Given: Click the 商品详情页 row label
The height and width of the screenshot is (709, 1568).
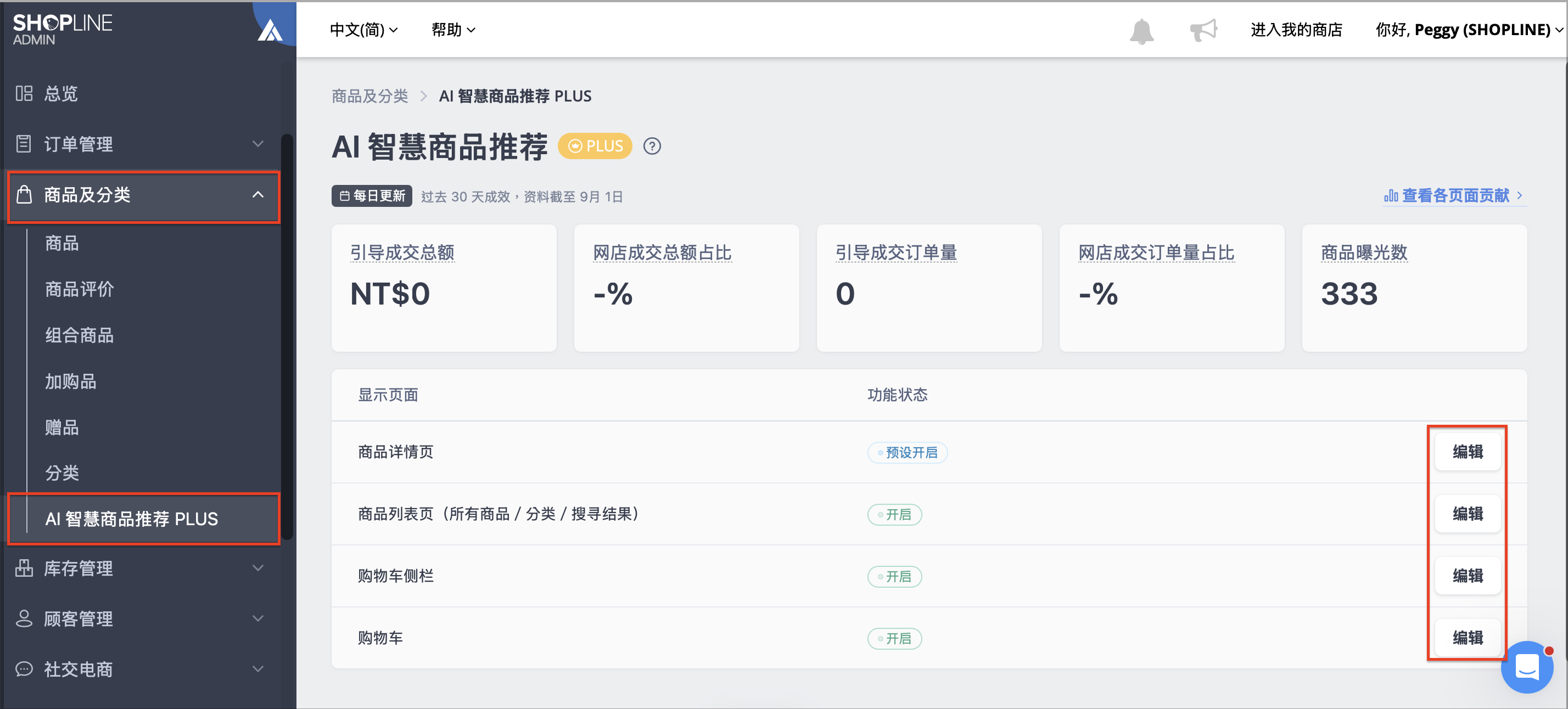Looking at the screenshot, I should click(x=396, y=452).
